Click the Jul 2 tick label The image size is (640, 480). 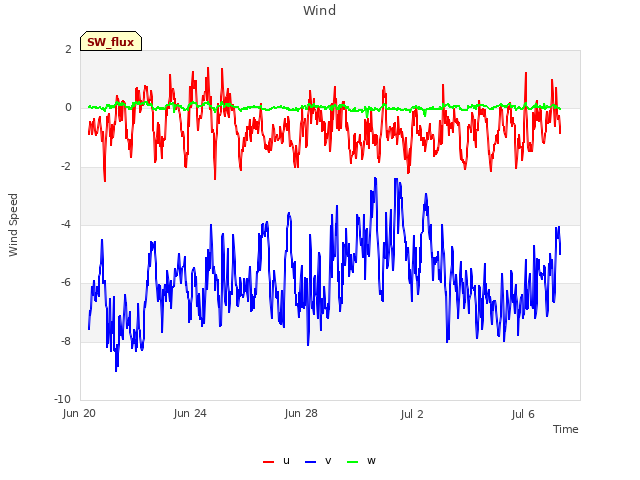pos(412,414)
